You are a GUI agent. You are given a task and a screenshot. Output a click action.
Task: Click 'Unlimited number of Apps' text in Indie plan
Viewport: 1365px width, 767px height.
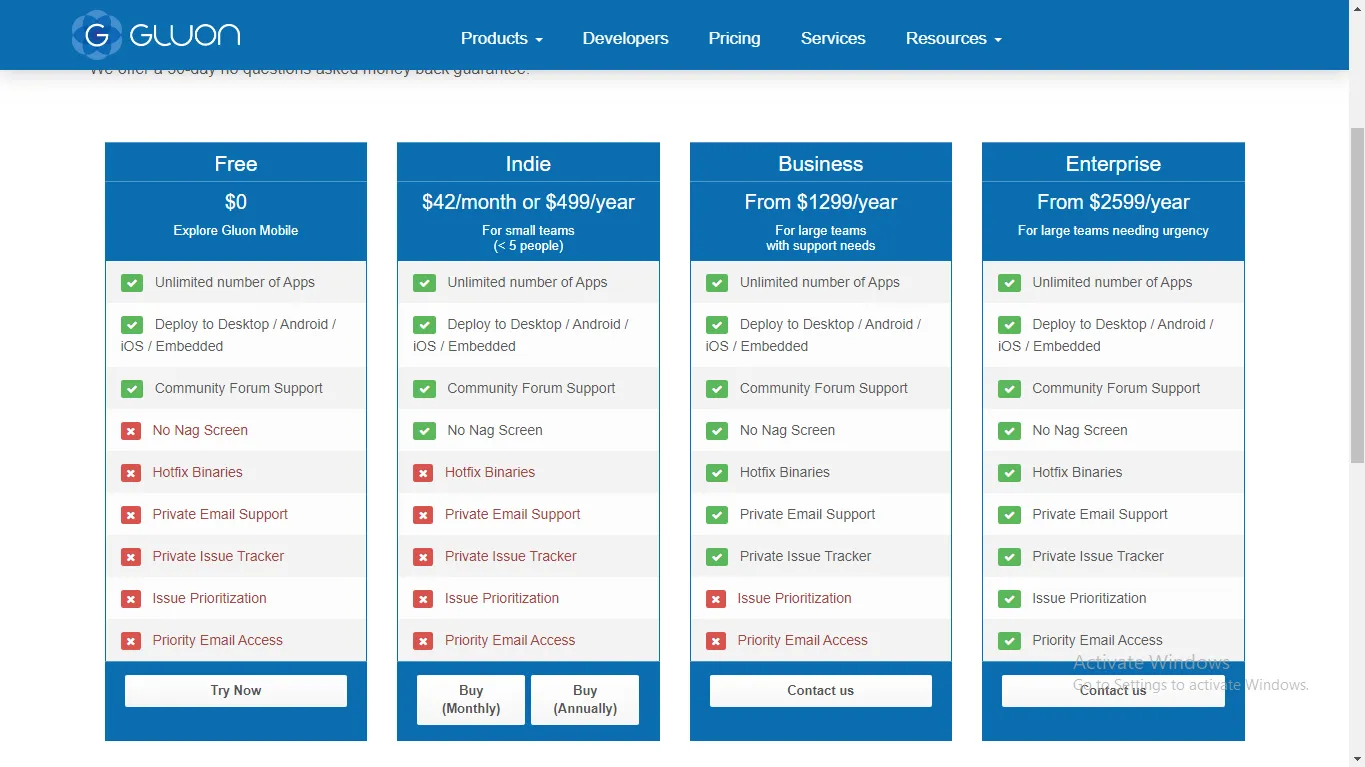[x=527, y=283]
